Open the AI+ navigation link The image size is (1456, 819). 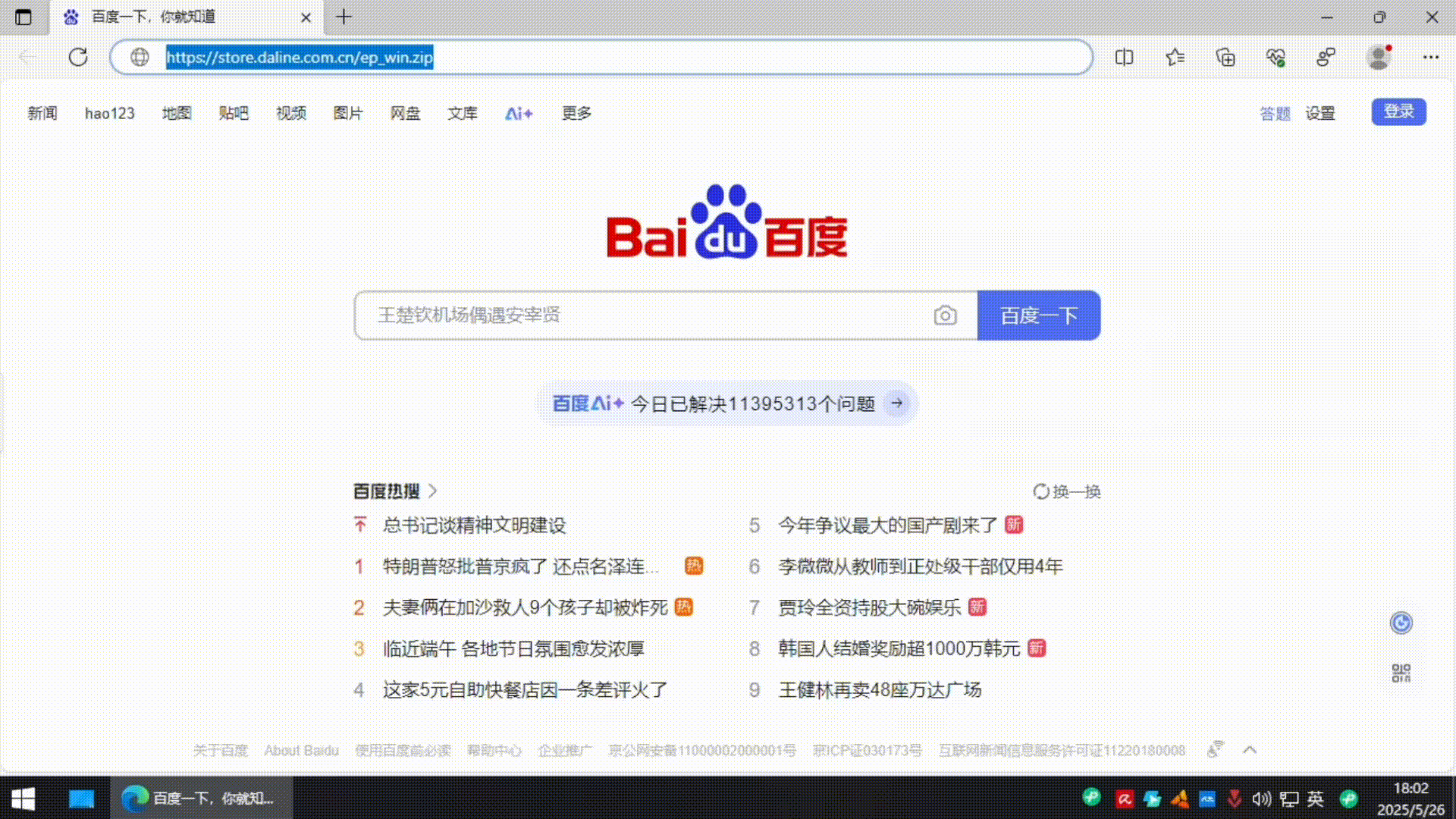[519, 113]
